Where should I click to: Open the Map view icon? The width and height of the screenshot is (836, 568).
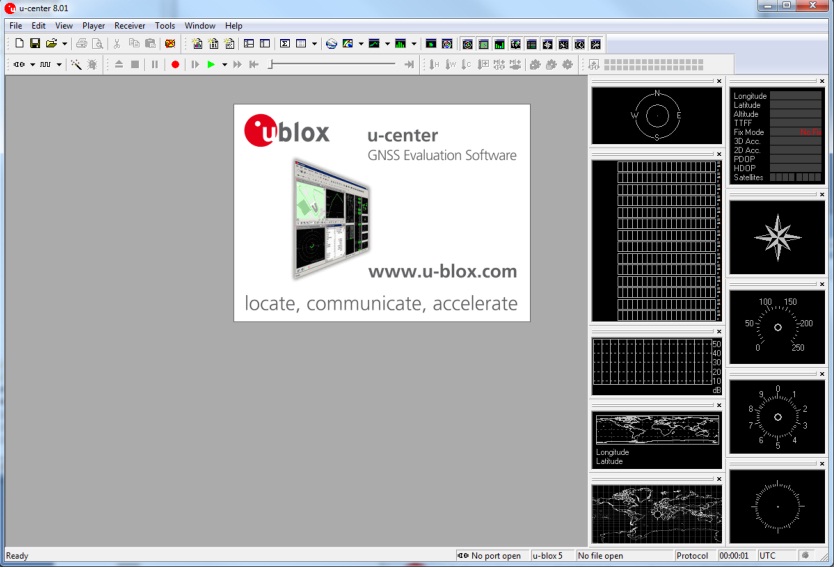coord(348,44)
